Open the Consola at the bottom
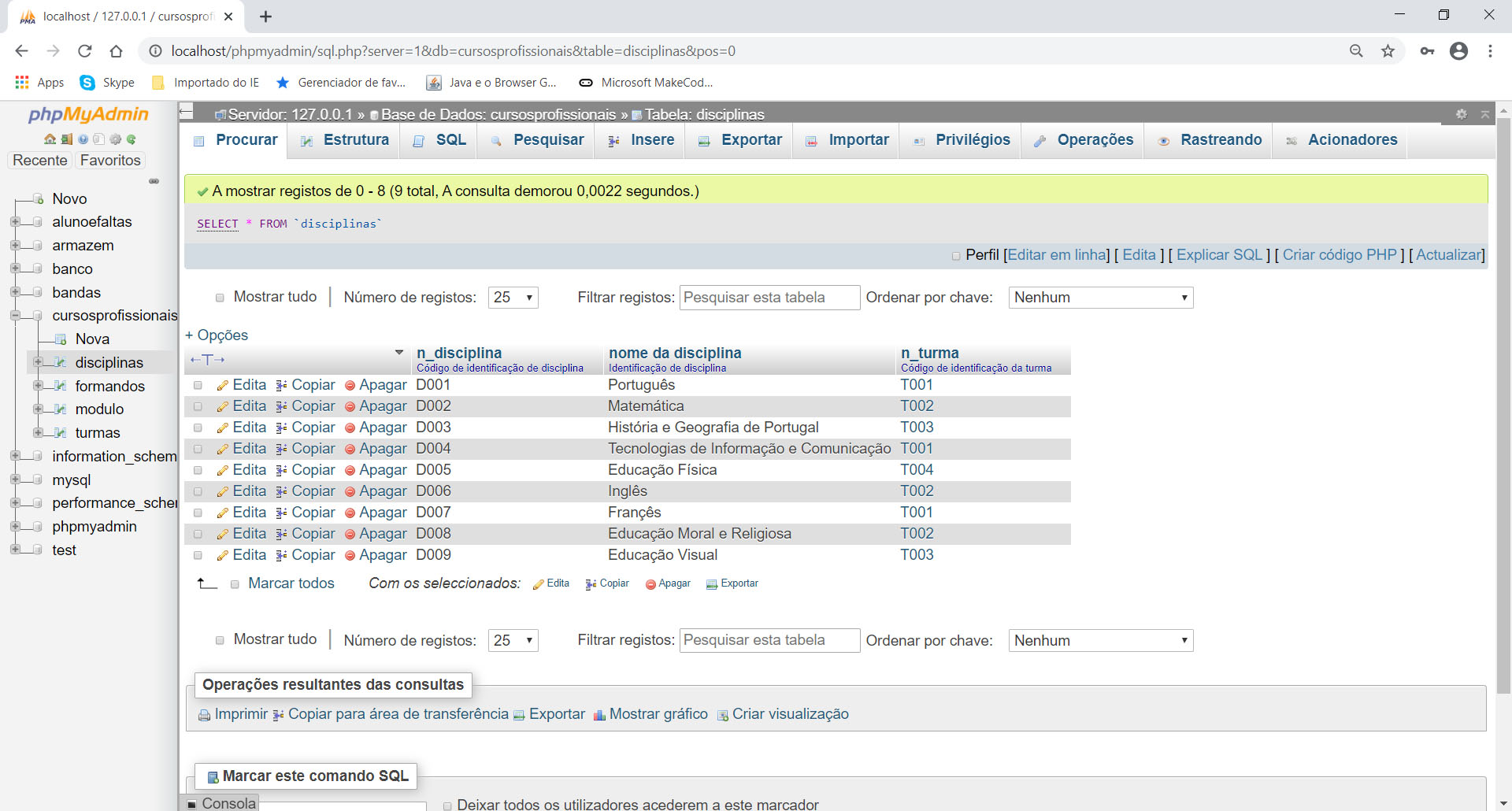The width and height of the screenshot is (1512, 811). pyautogui.click(x=228, y=803)
